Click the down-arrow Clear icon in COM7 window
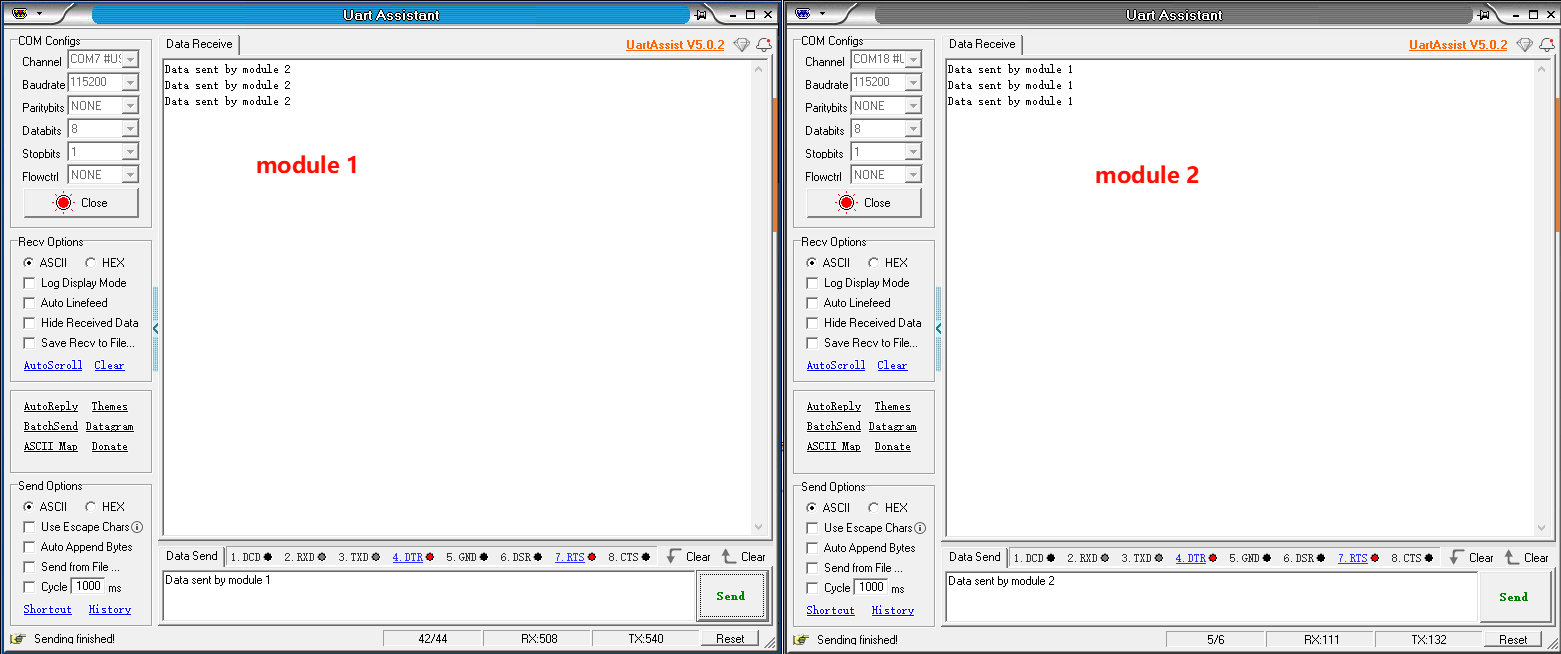This screenshot has height=654, width=1561. click(674, 557)
